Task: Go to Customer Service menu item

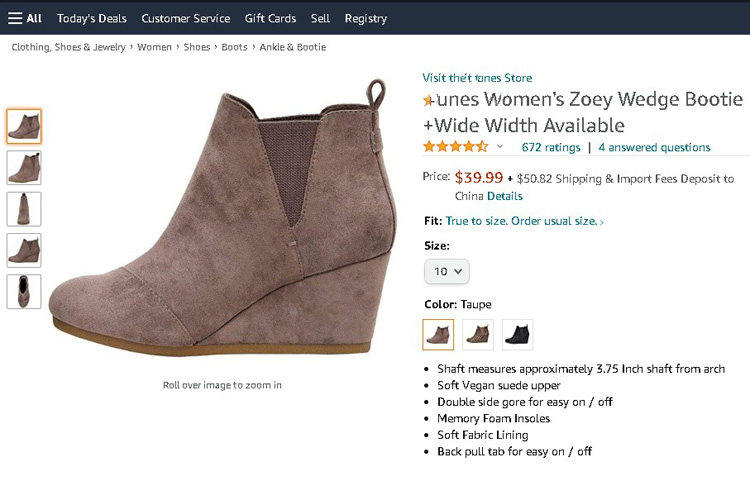Action: [185, 18]
